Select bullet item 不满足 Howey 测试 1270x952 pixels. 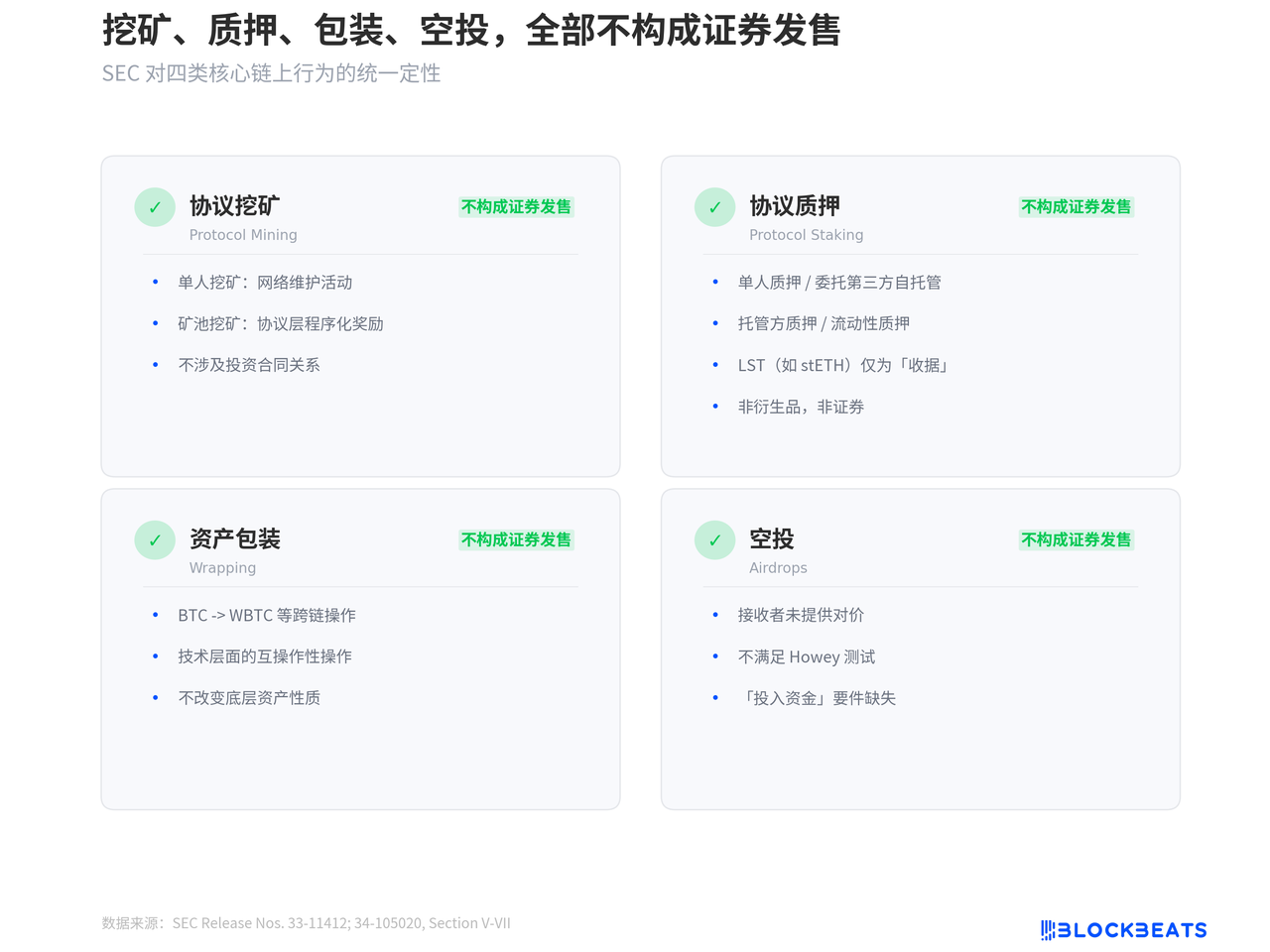pos(807,657)
